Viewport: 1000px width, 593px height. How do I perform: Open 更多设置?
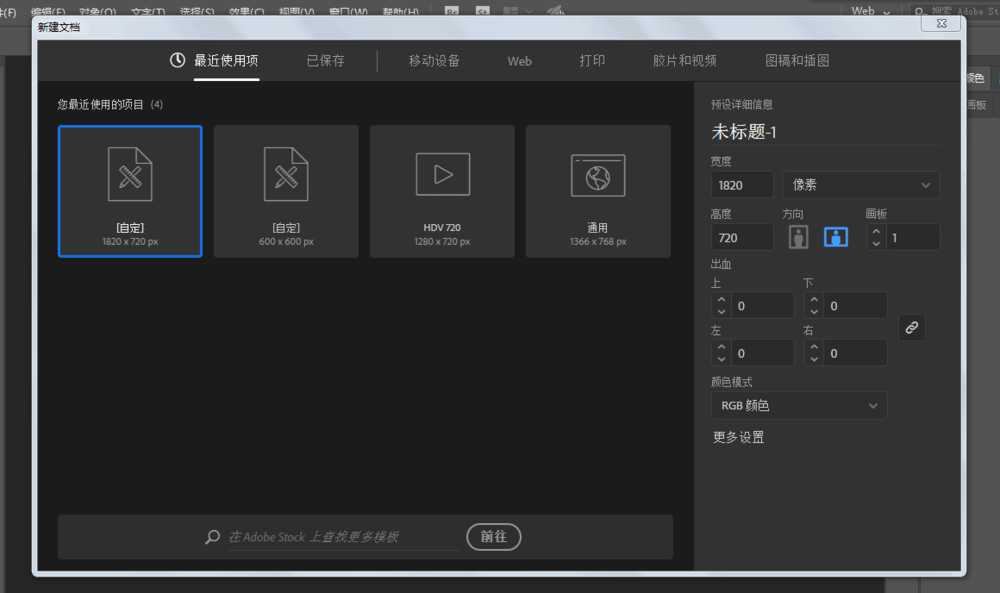pos(741,437)
